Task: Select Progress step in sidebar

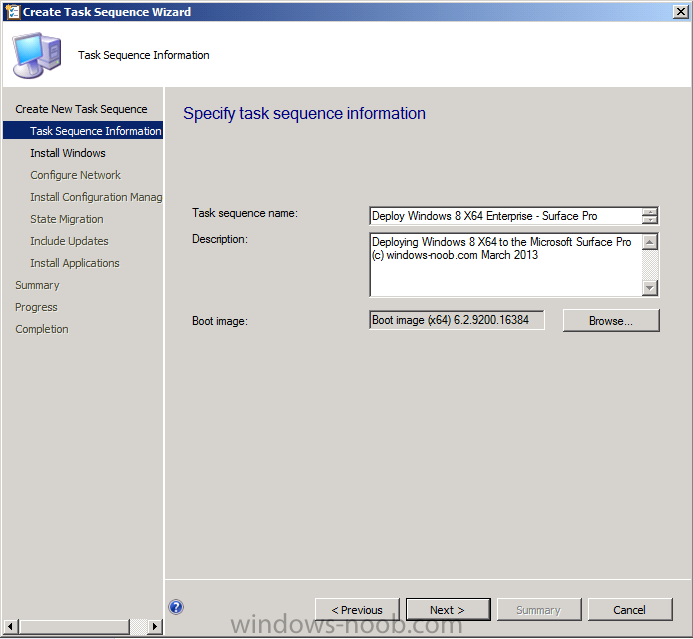Action: [x=36, y=307]
